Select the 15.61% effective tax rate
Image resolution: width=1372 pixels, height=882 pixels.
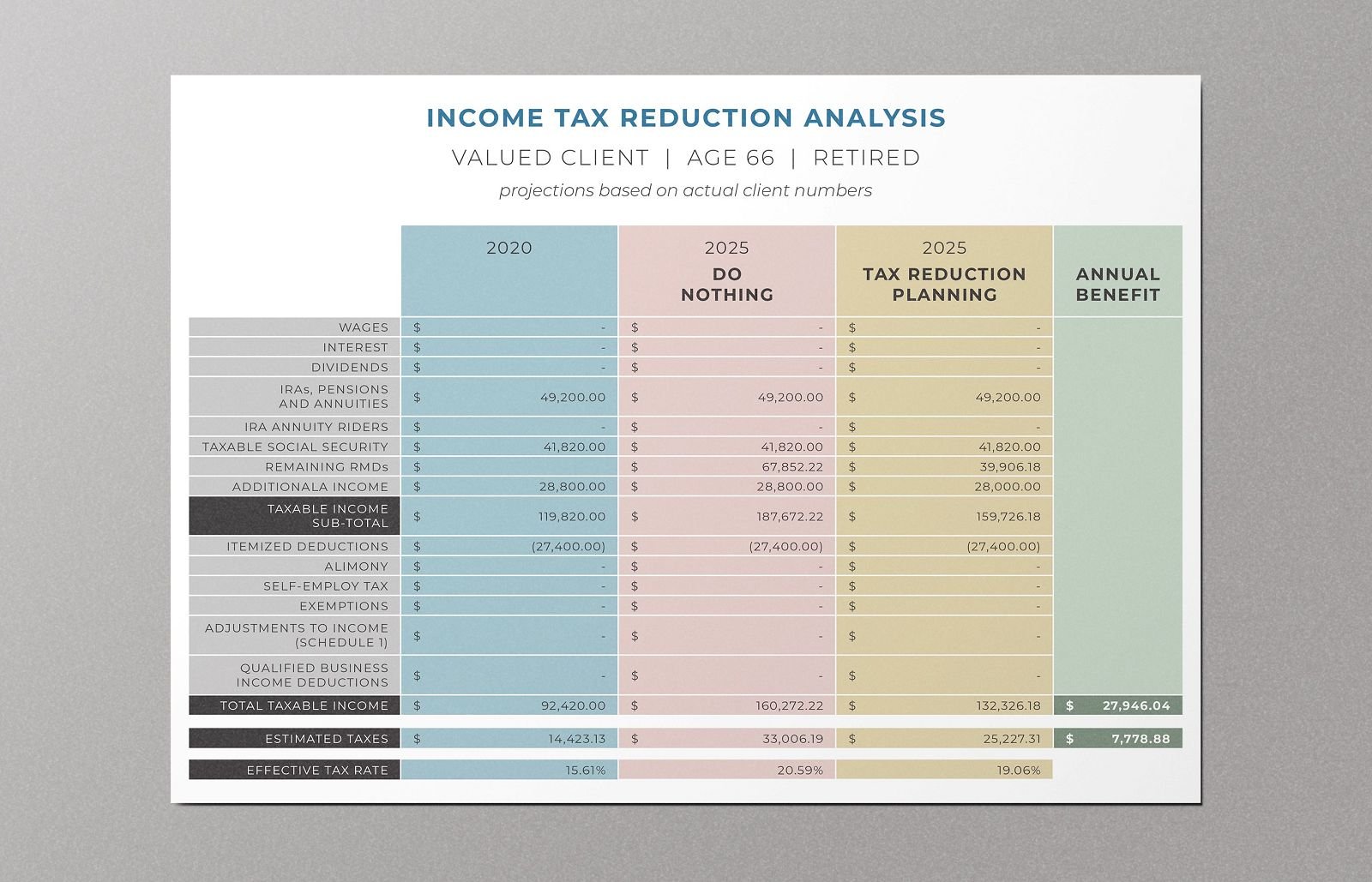[586, 771]
